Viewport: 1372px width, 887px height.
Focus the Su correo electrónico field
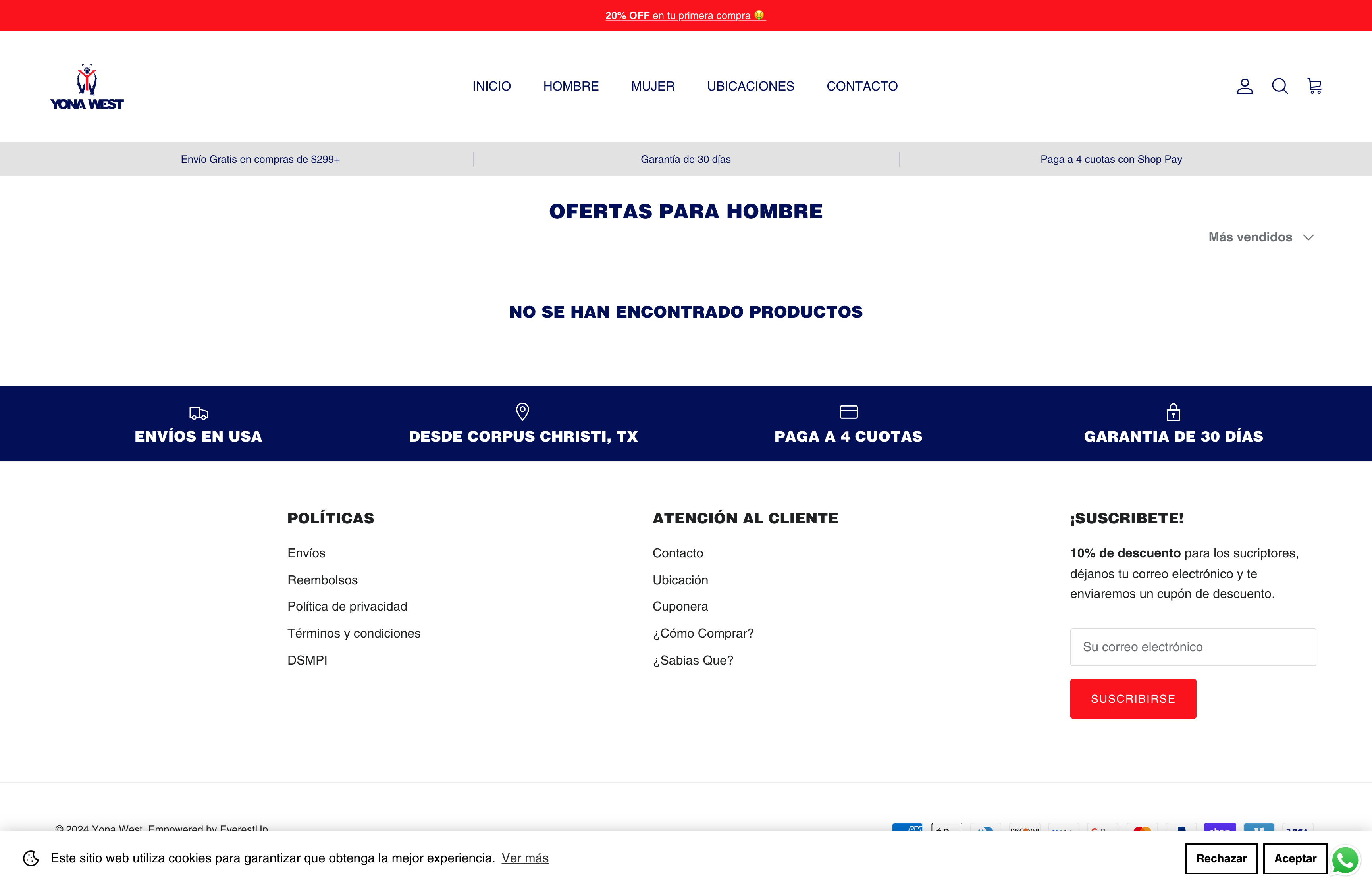1193,647
